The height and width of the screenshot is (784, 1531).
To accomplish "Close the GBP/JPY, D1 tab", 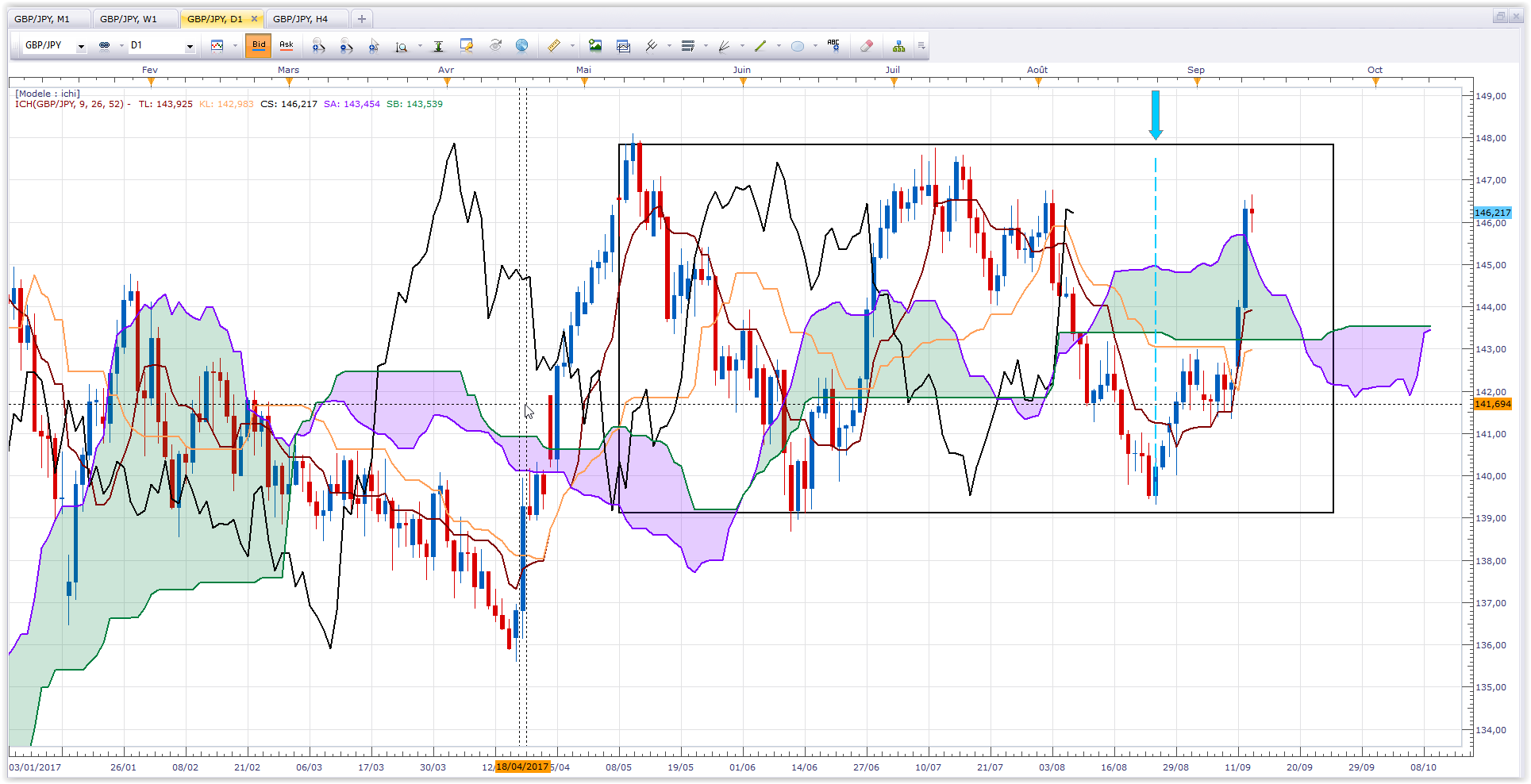I will pos(254,19).
